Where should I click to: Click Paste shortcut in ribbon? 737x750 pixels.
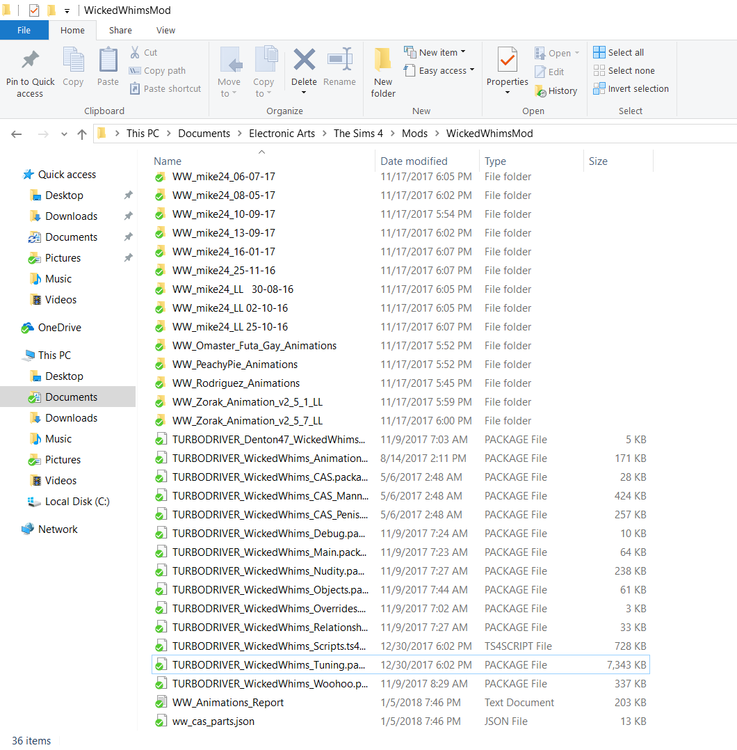click(165, 89)
